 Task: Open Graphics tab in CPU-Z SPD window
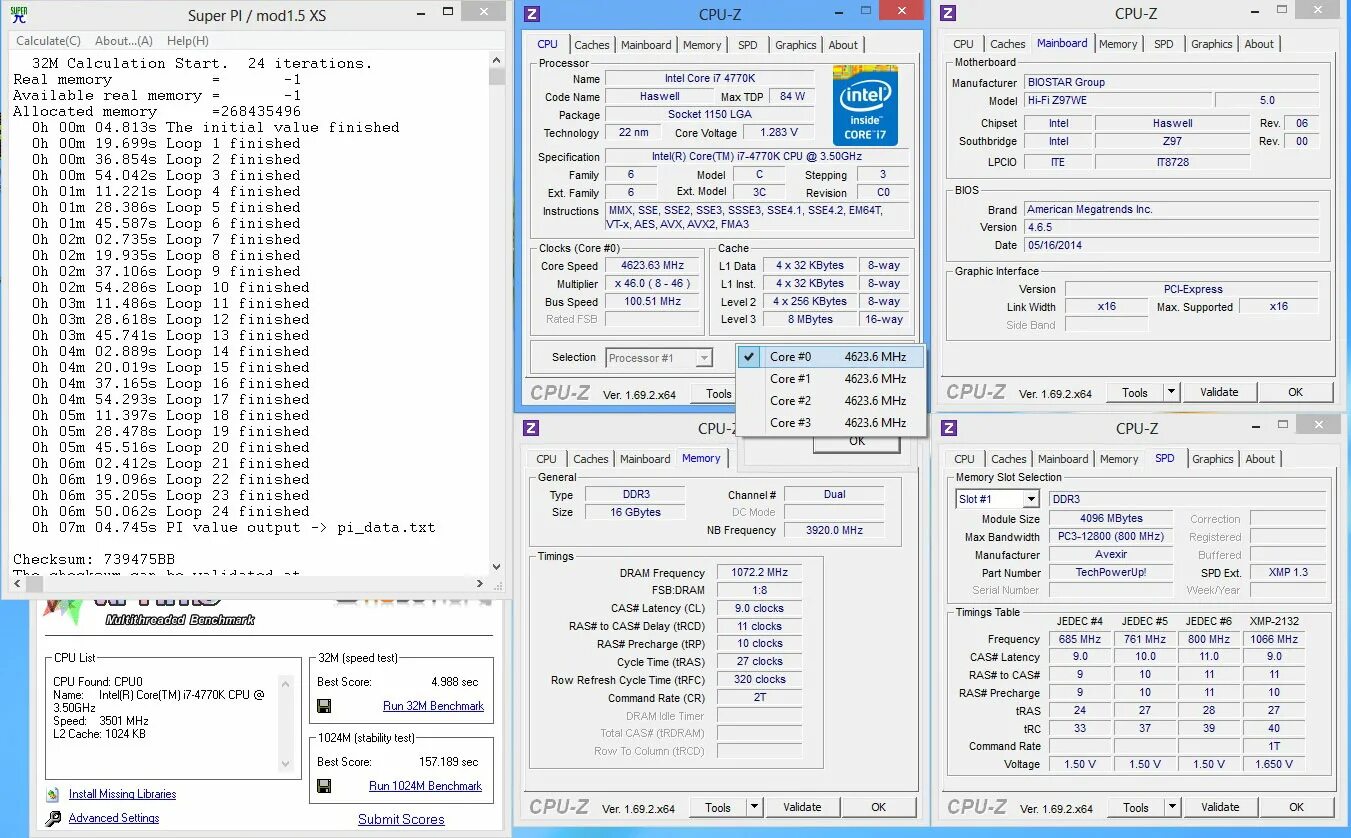tap(1213, 459)
